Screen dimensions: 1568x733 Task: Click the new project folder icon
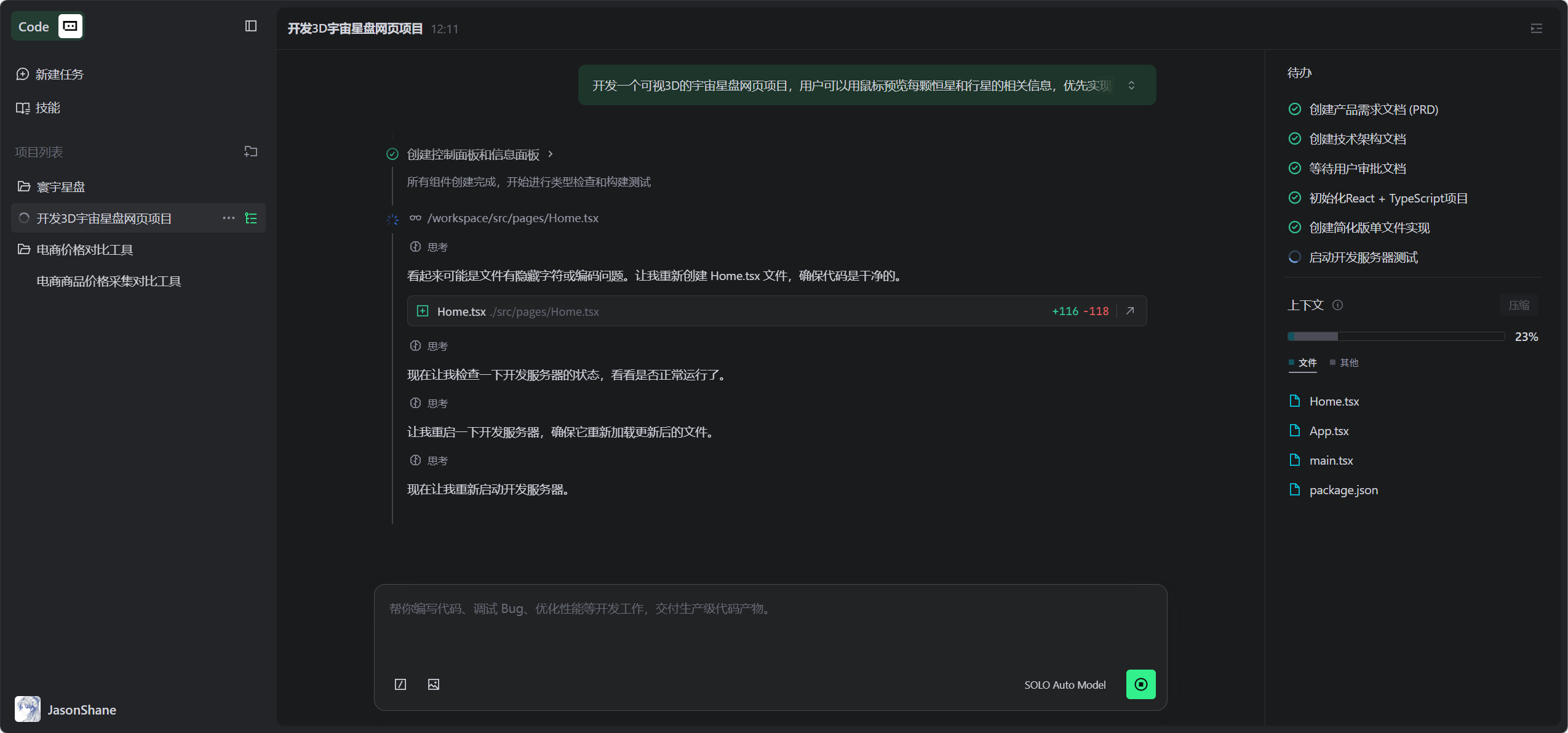[x=250, y=151]
